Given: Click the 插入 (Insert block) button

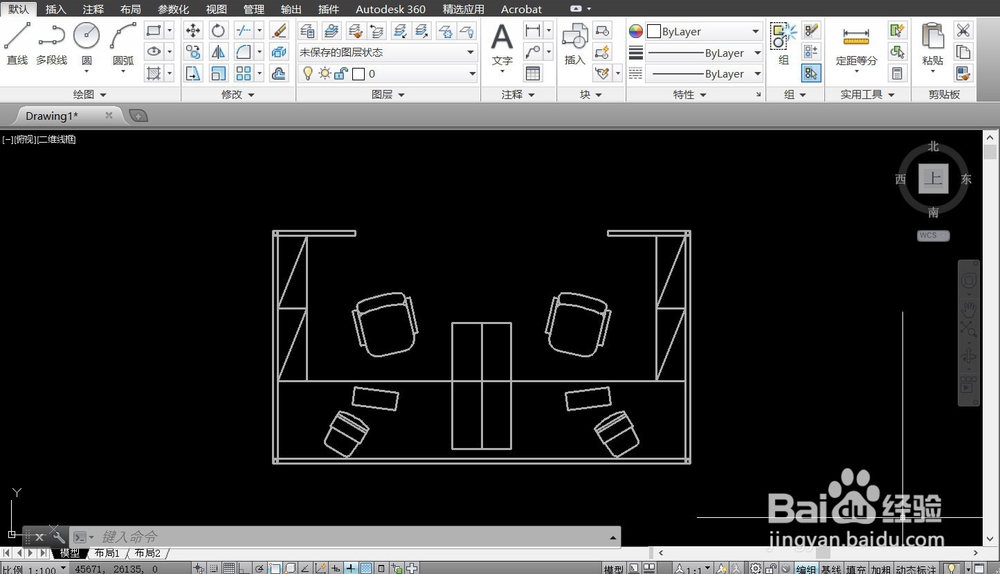Looking at the screenshot, I should click(575, 44).
